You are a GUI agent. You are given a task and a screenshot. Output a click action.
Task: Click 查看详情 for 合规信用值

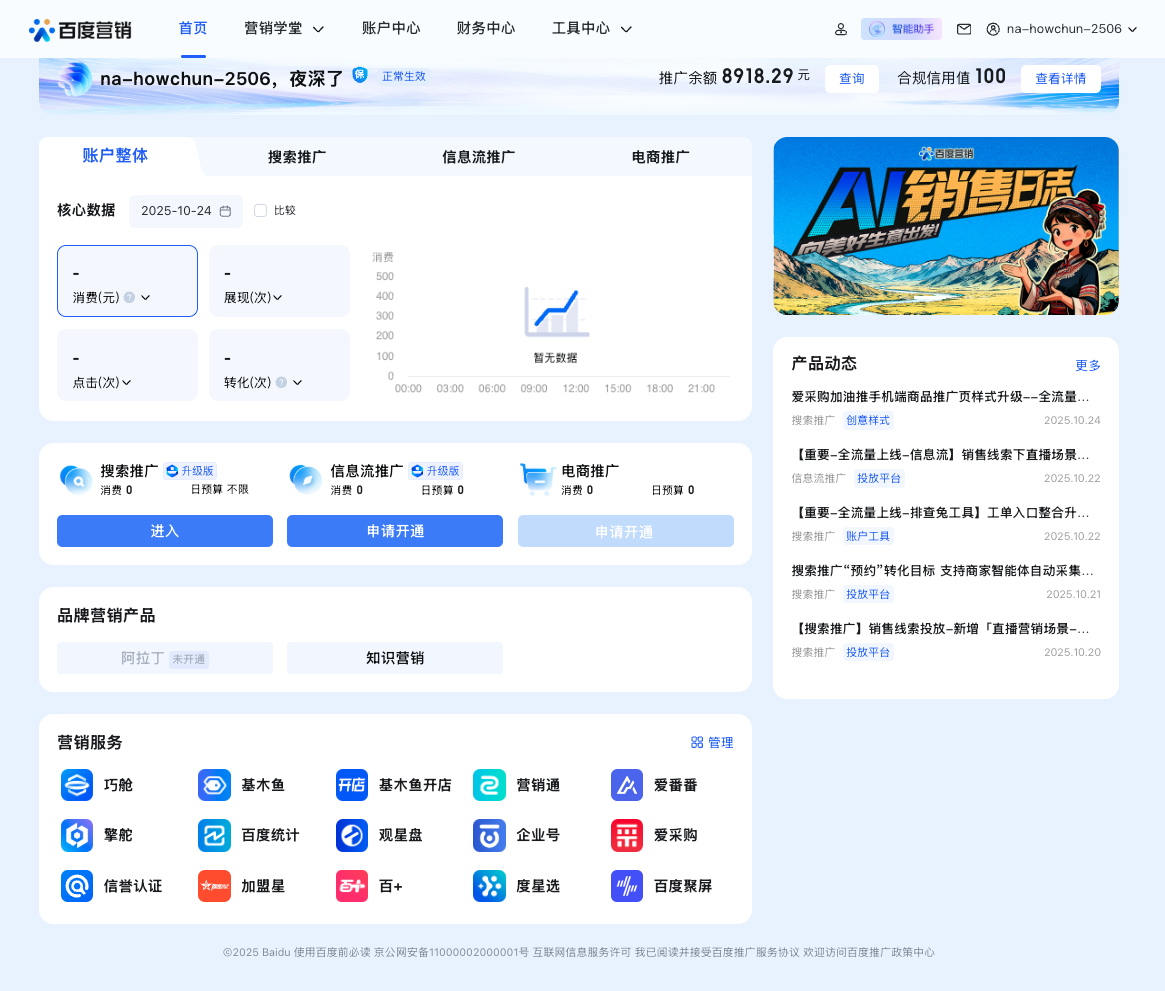point(1060,78)
